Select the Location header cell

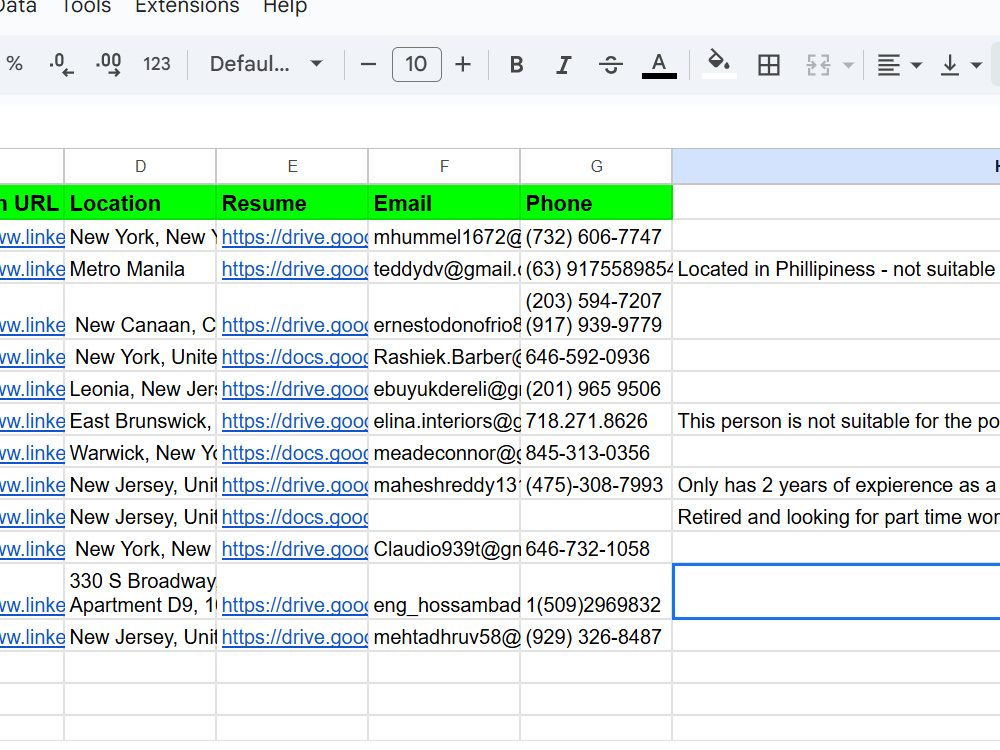pyautogui.click(x=140, y=203)
